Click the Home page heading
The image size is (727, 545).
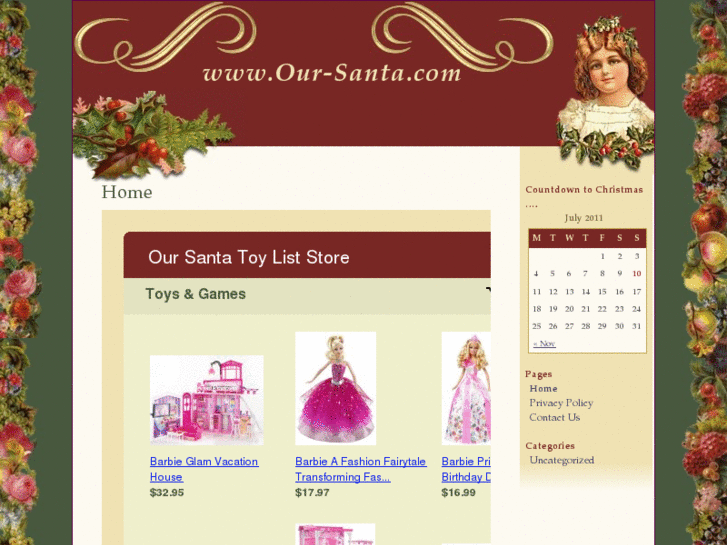(127, 192)
